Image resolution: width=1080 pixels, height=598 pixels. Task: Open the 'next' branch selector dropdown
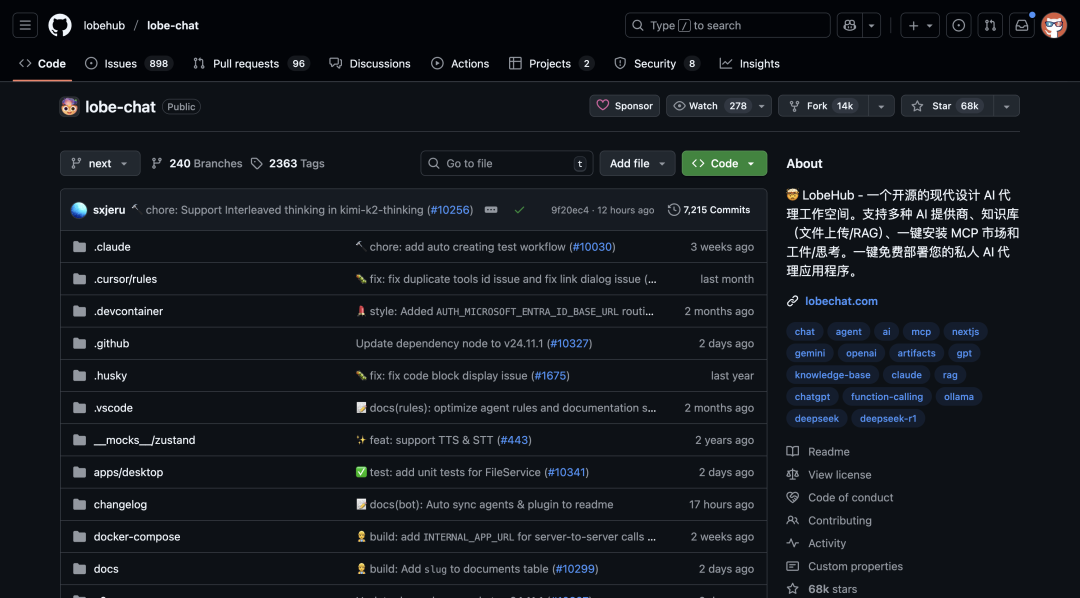click(x=100, y=163)
